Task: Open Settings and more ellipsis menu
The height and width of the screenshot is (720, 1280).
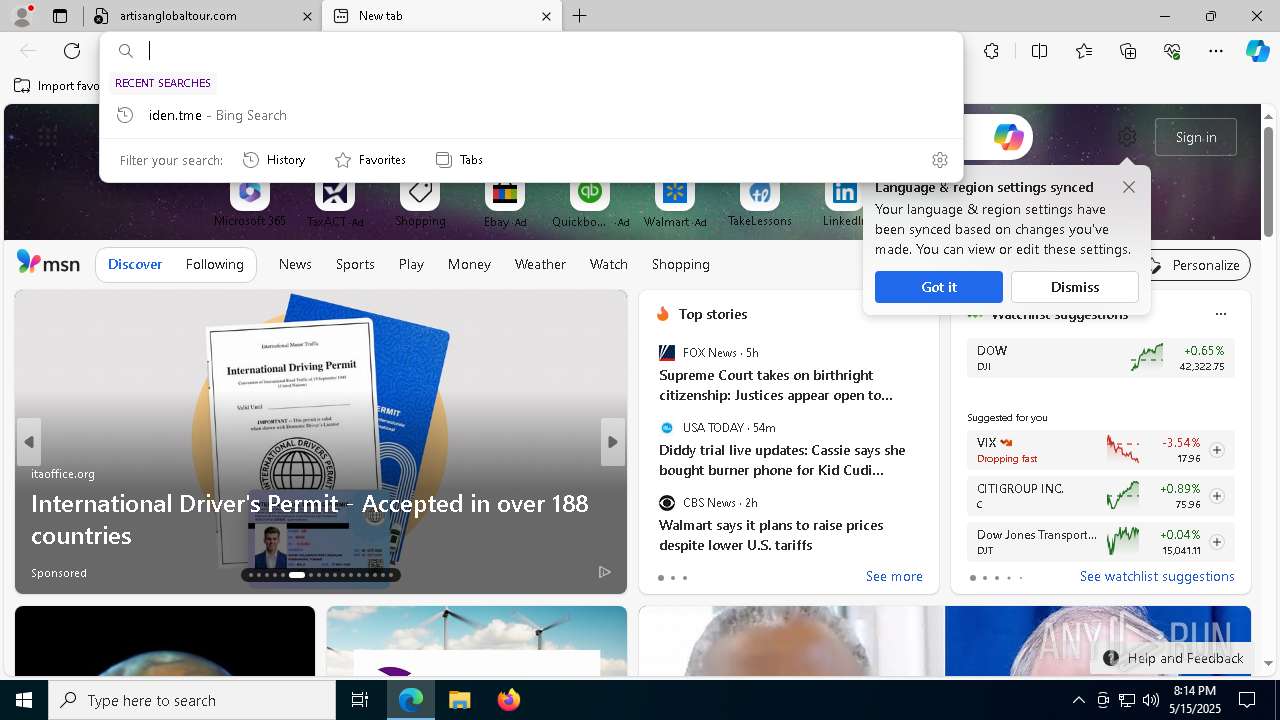Action: coord(1216,51)
